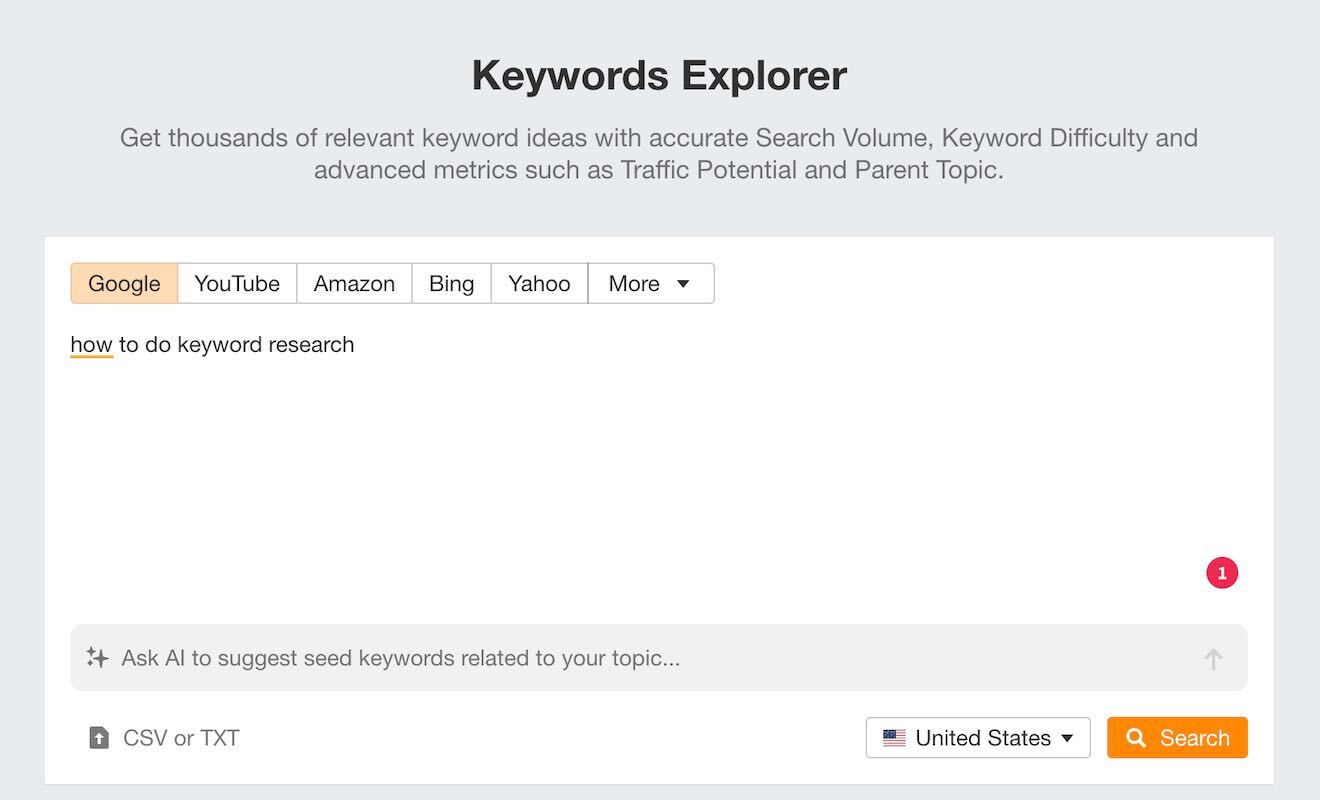Image resolution: width=1320 pixels, height=800 pixels.
Task: Open the United States country dropdown
Action: coord(978,738)
